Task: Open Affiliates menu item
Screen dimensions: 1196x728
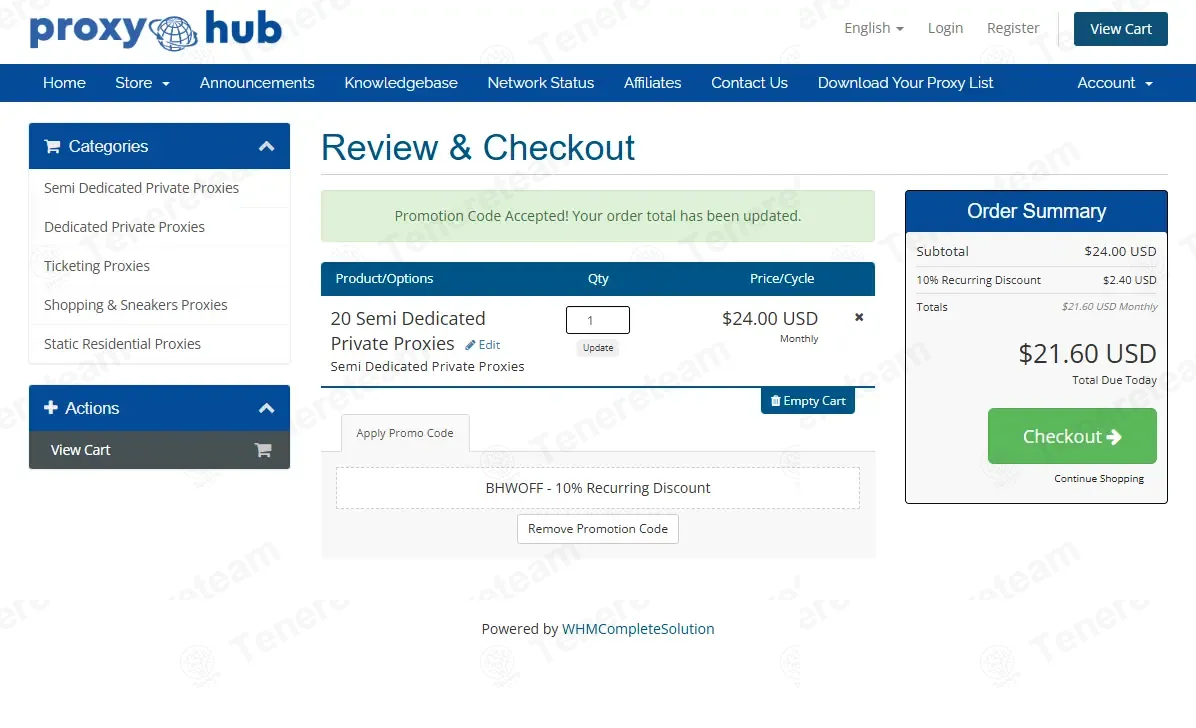Action: pos(652,83)
